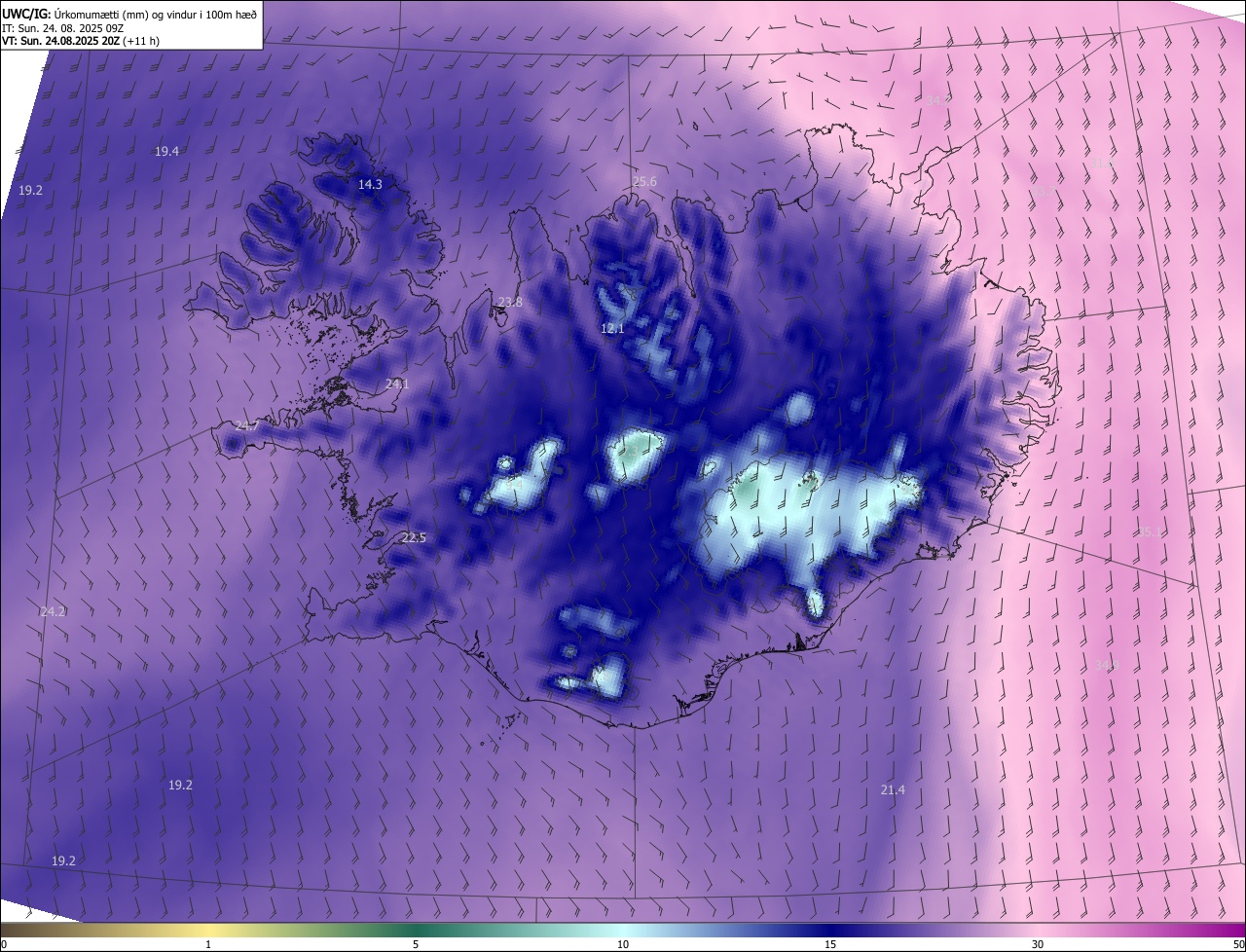Screen dimensions: 1246x952
Task: Click the faint 35.1 value label
Action: click(1149, 531)
